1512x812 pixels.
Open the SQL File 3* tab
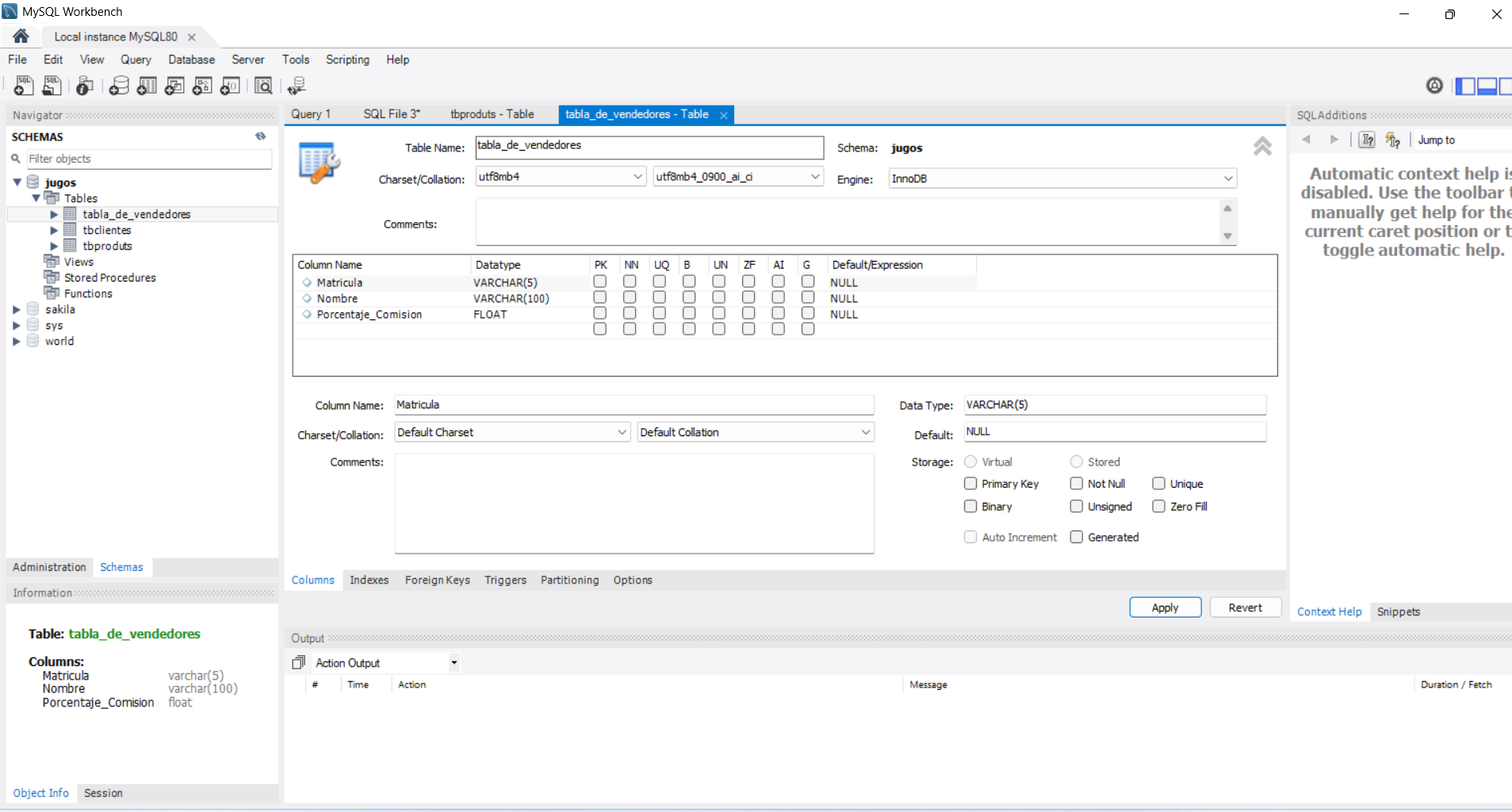pyautogui.click(x=392, y=114)
